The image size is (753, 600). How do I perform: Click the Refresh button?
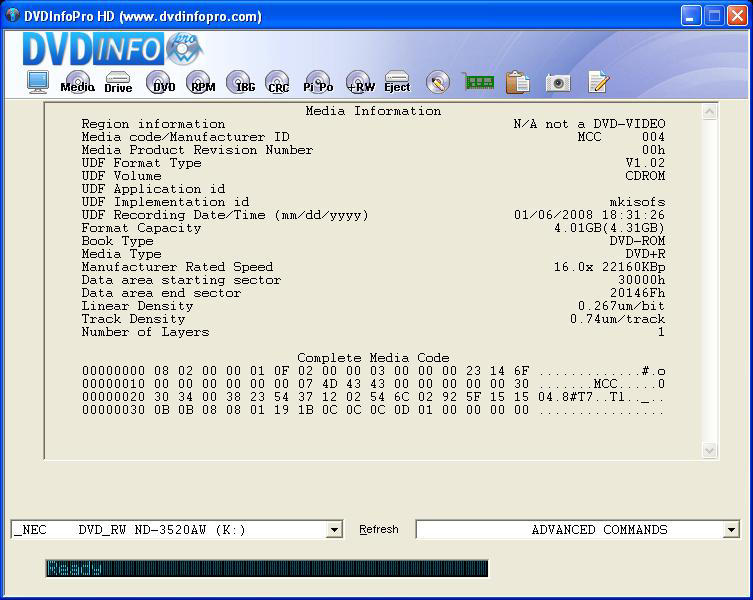click(379, 529)
